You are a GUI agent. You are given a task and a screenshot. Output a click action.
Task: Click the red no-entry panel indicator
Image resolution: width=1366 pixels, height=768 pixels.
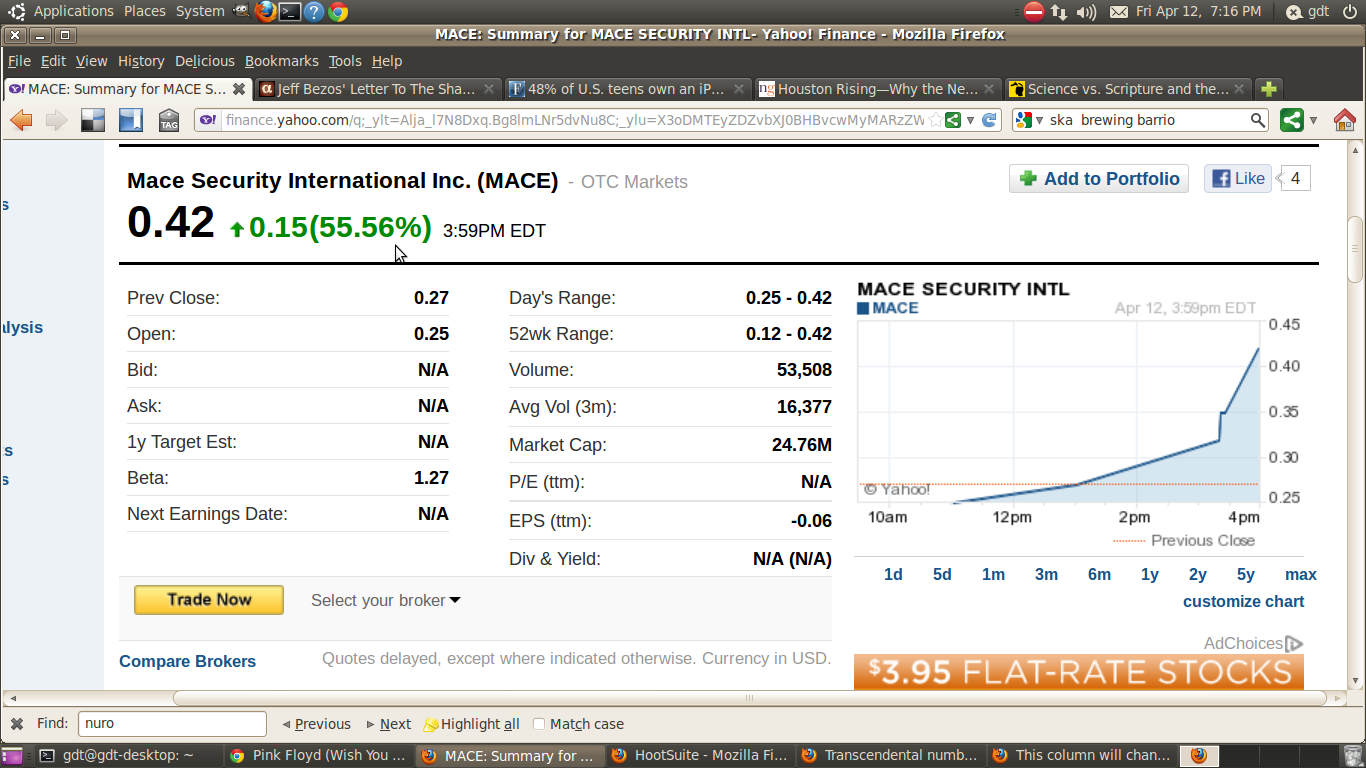1034,11
